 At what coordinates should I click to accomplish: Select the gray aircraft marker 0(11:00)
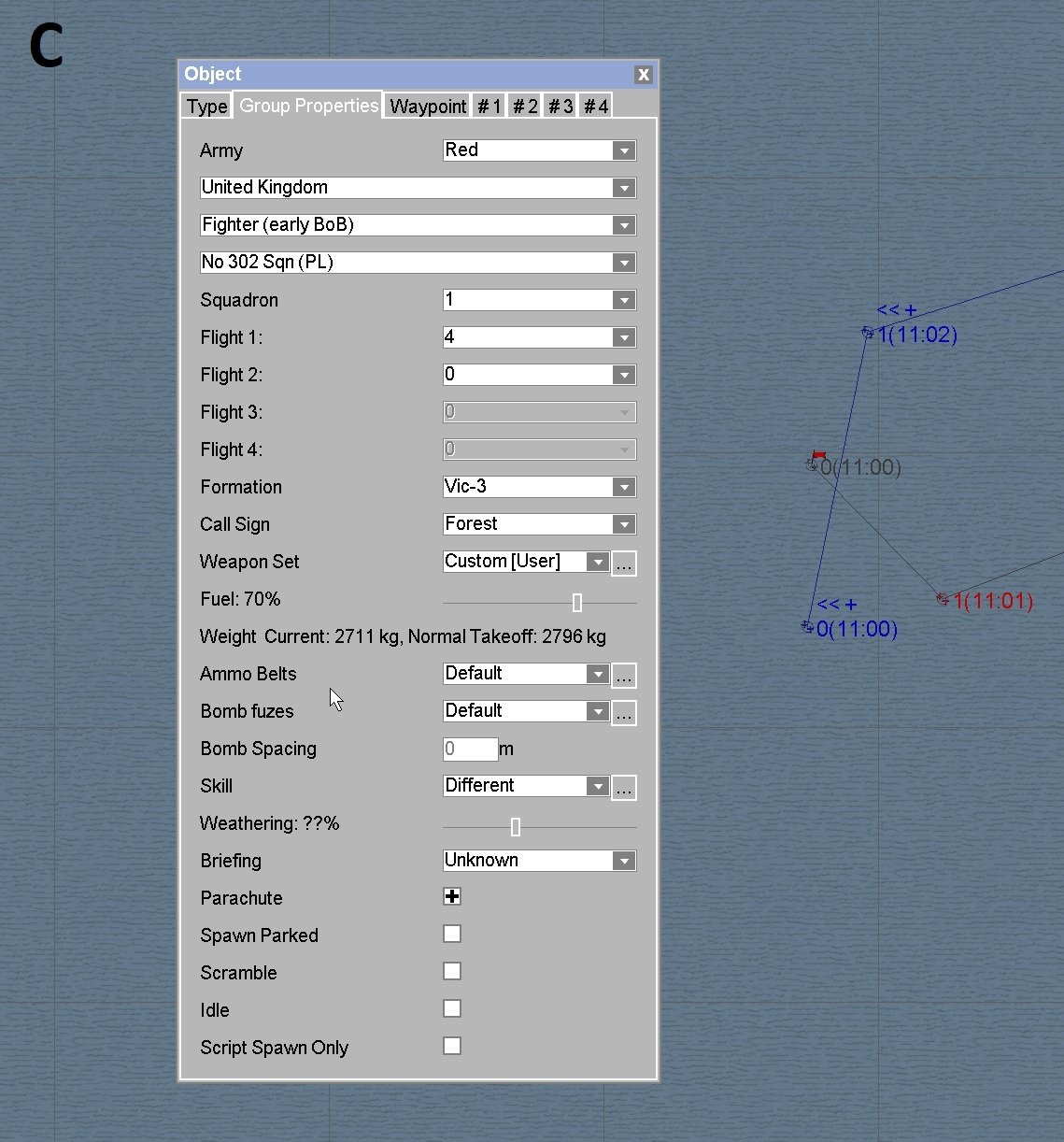tap(814, 464)
